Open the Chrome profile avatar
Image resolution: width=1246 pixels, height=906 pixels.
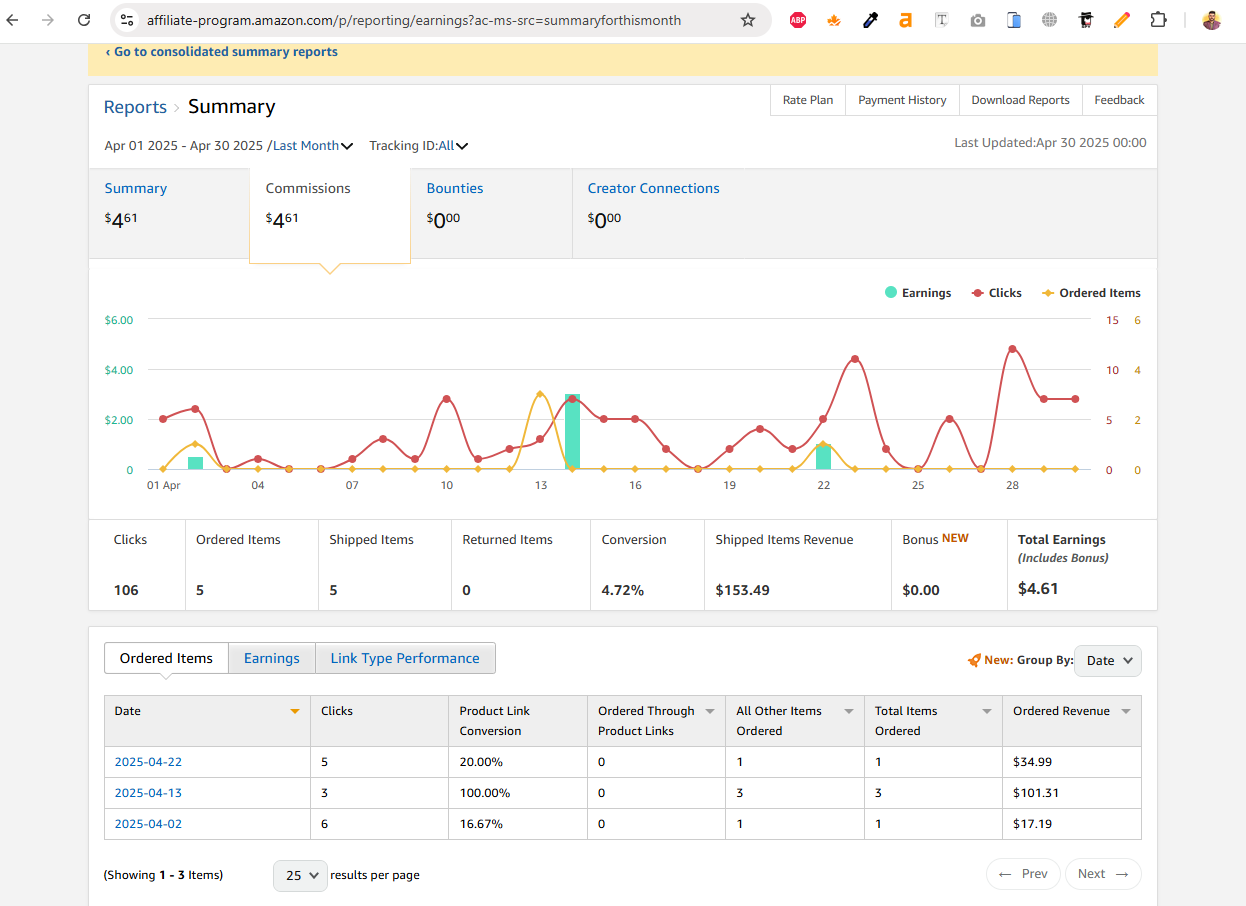tap(1211, 20)
